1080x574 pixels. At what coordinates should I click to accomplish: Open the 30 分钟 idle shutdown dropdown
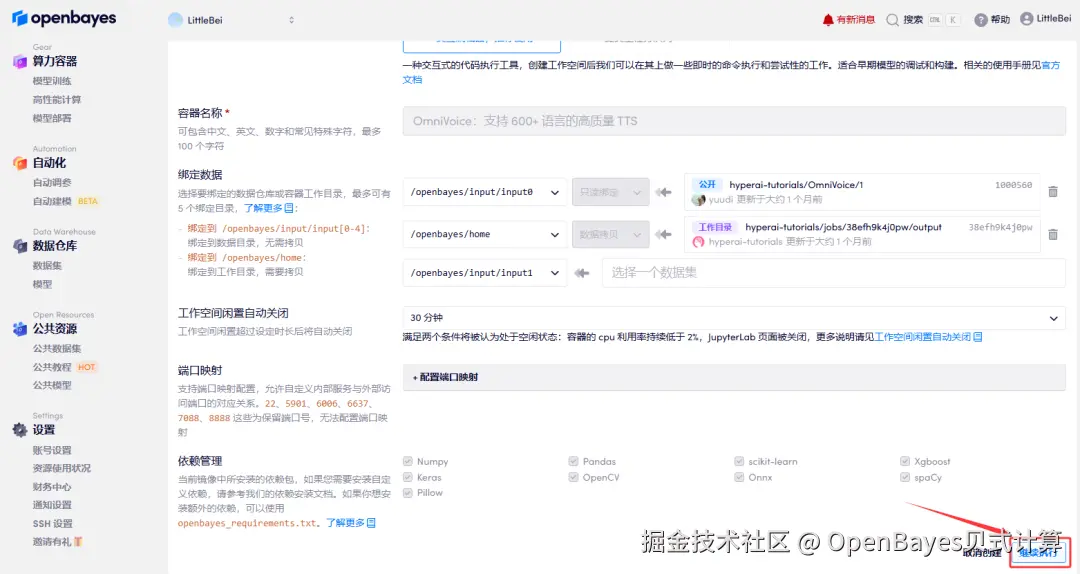734,318
